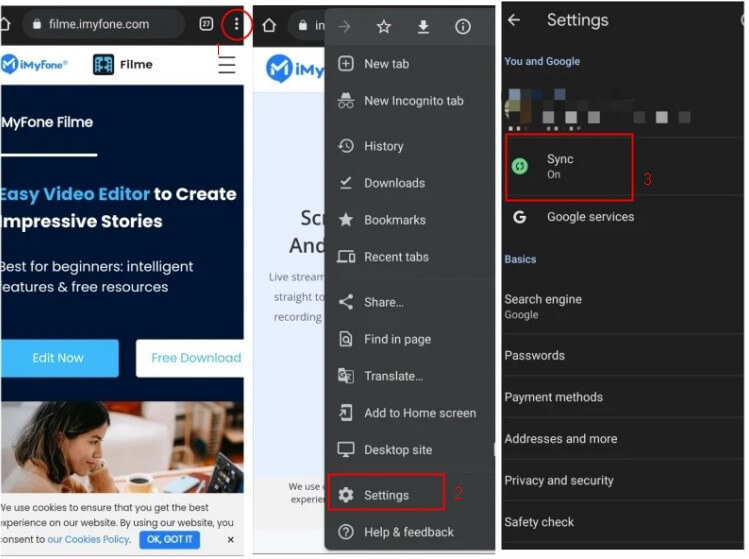Click the Bookmarks star icon in list

pos(346,220)
